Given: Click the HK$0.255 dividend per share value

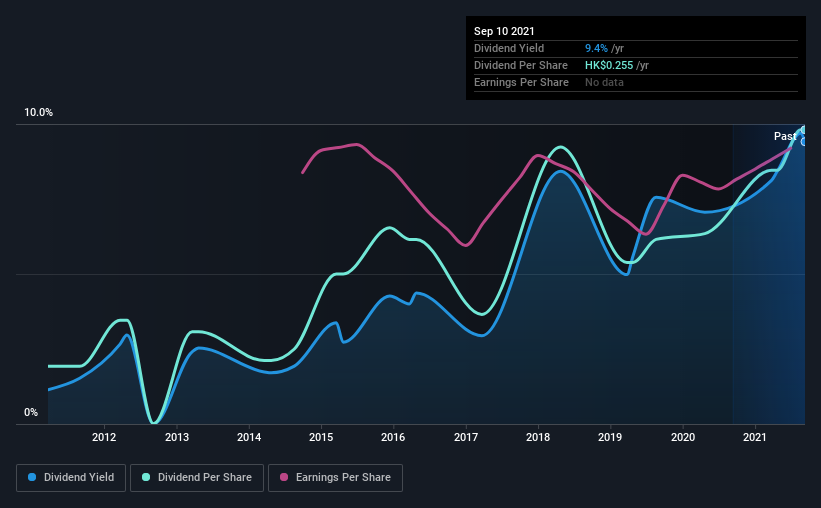Looking at the screenshot, I should [x=609, y=65].
